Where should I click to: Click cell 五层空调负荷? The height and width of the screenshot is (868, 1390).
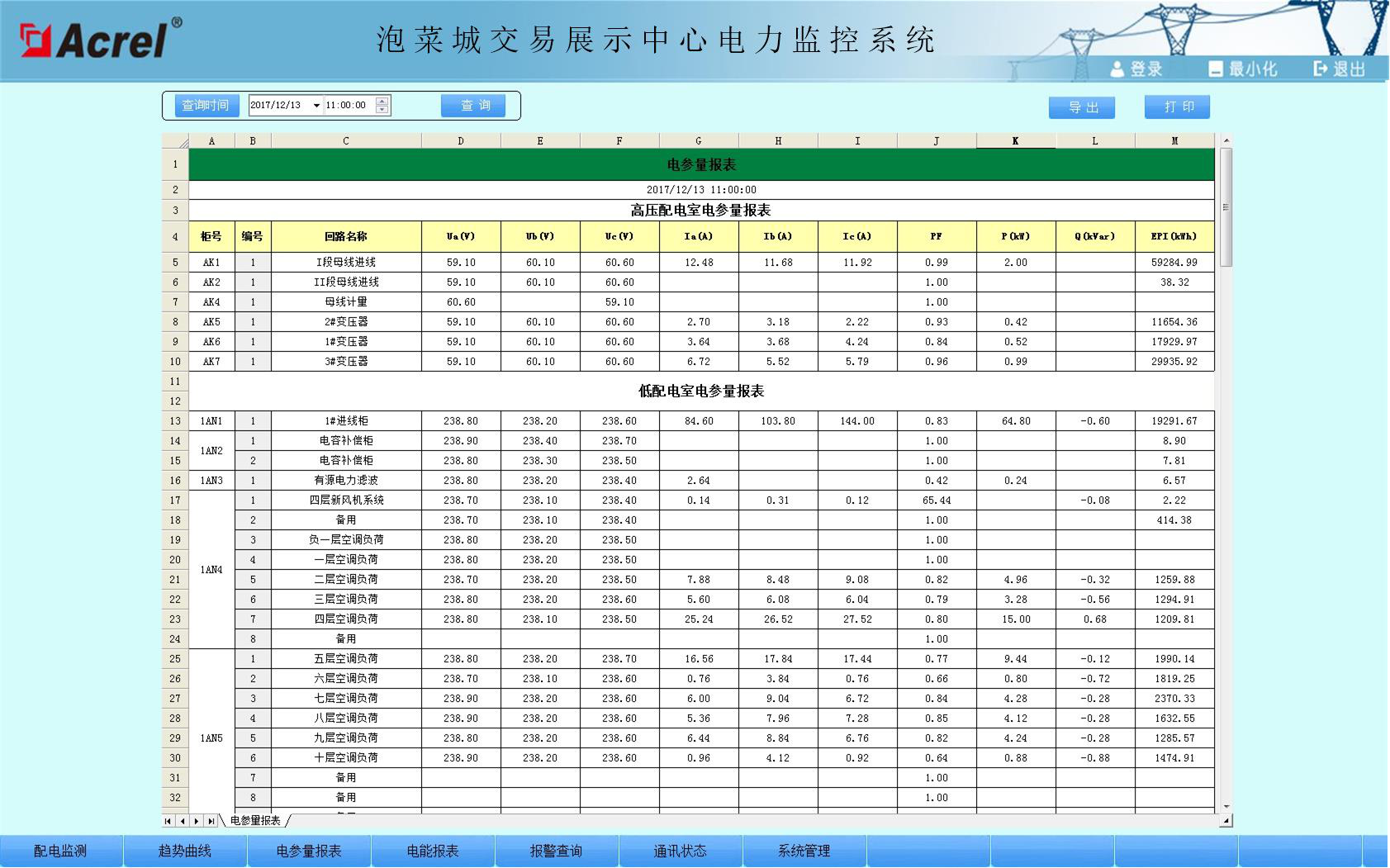346,659
